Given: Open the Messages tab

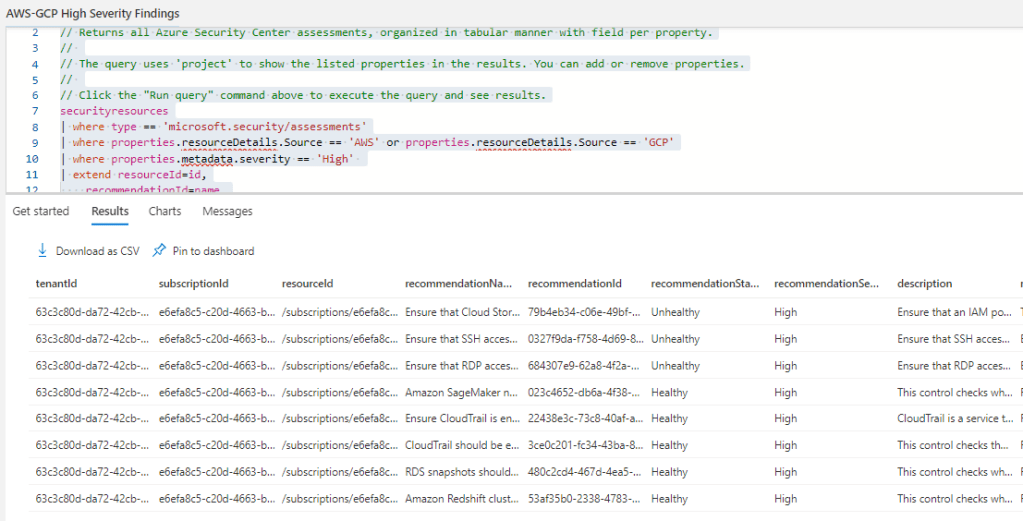Looking at the screenshot, I should (x=227, y=211).
